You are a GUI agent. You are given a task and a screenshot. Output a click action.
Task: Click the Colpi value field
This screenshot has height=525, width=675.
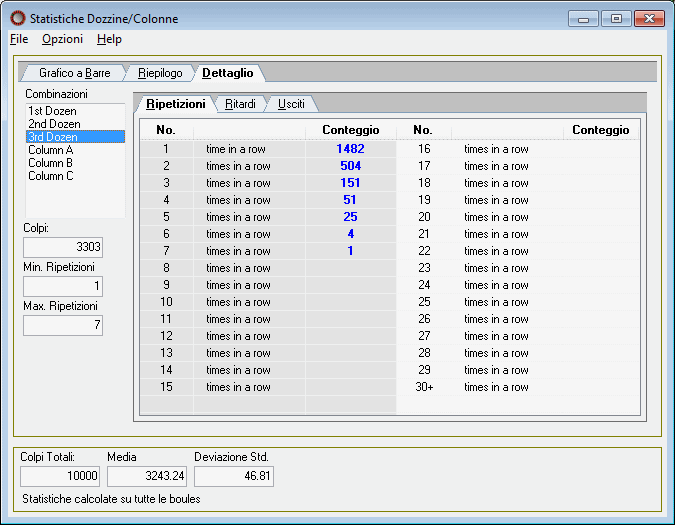pos(63,247)
